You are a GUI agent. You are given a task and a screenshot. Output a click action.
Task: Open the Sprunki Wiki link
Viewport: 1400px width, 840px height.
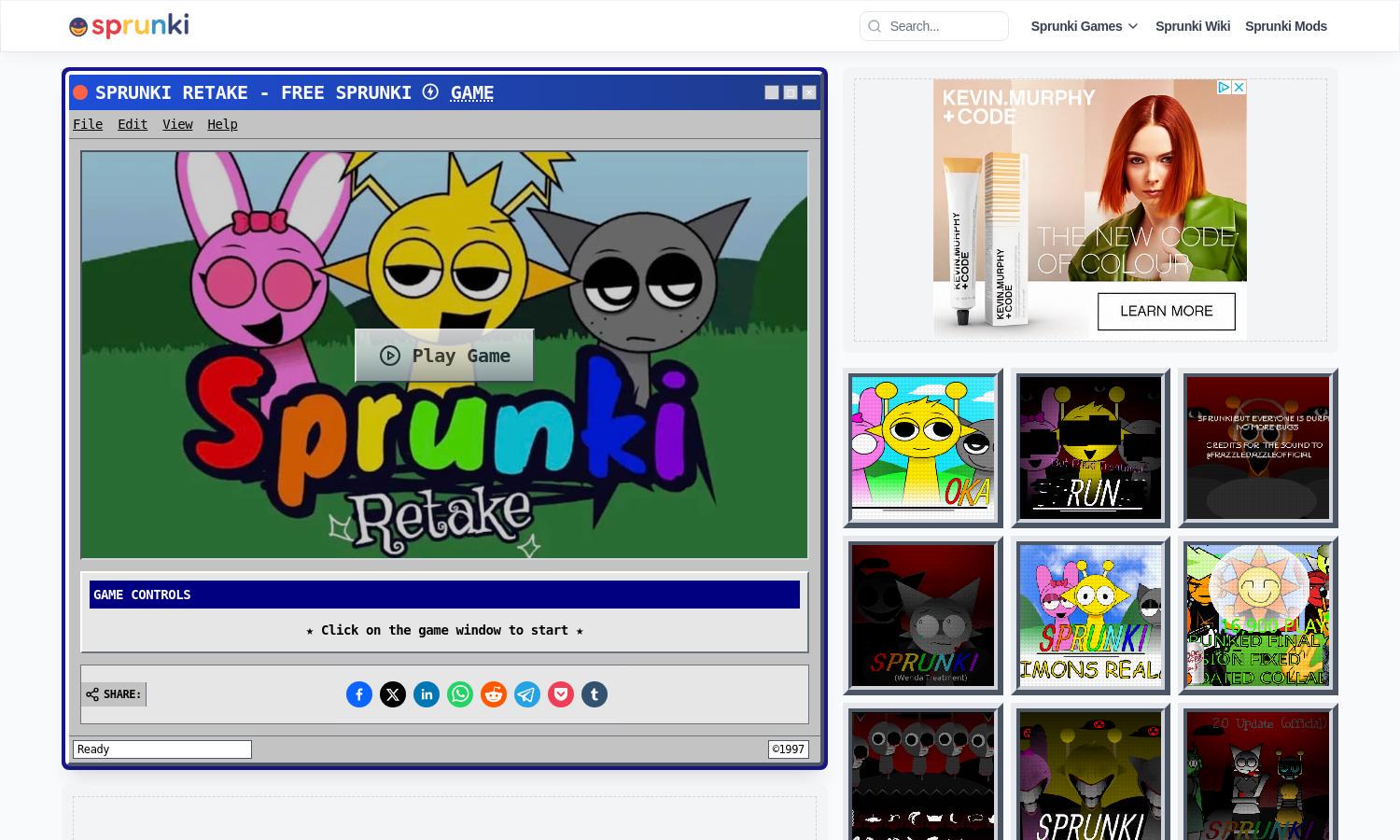click(x=1193, y=26)
